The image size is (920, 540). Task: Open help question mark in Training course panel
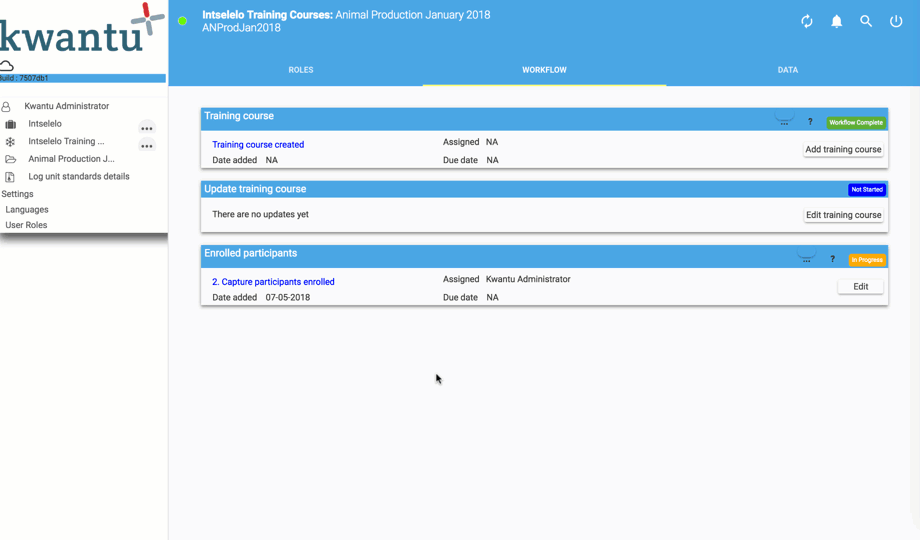pyautogui.click(x=810, y=122)
